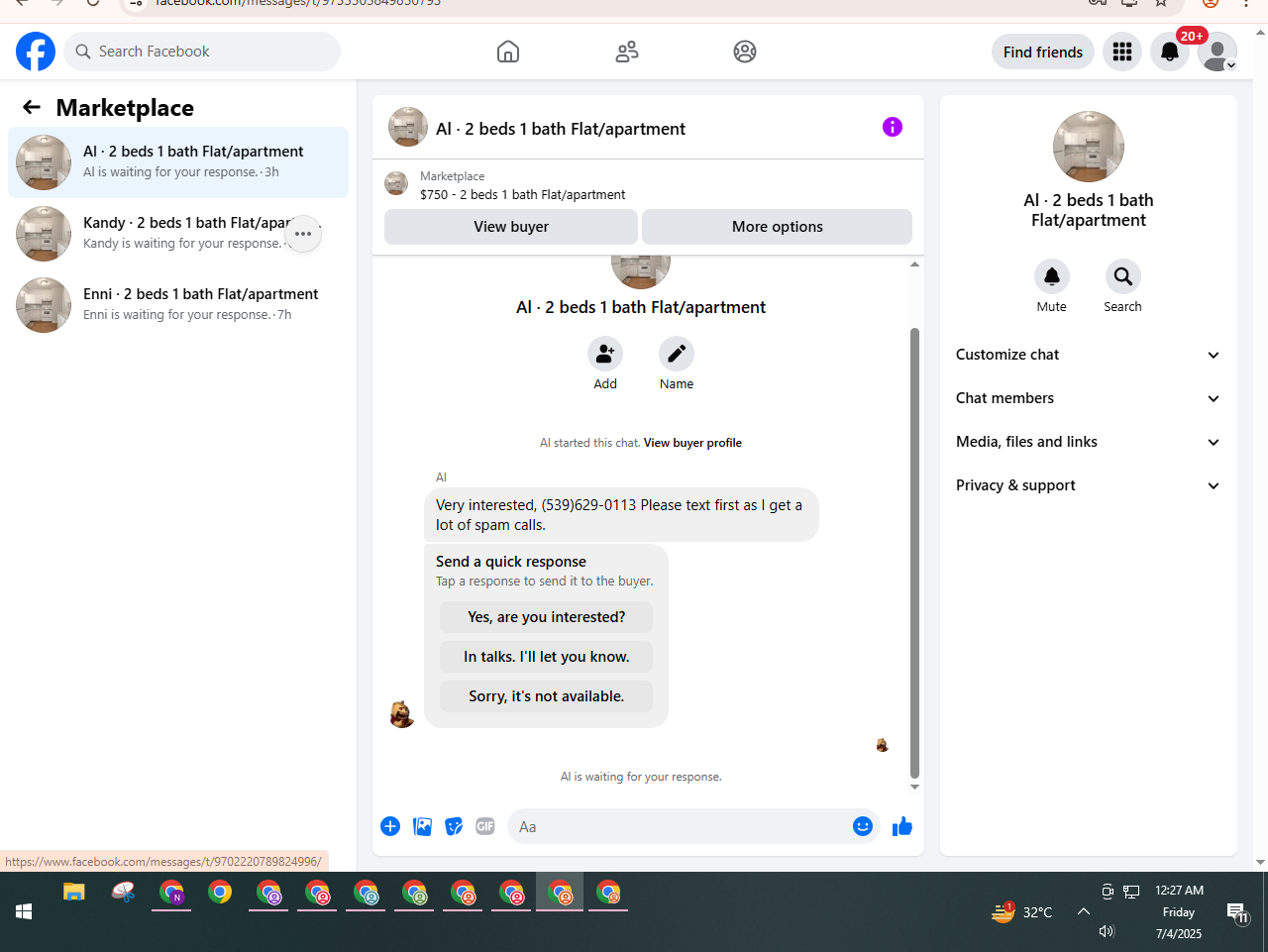
Task: Open the Facebook logo home link
Action: (x=36, y=52)
